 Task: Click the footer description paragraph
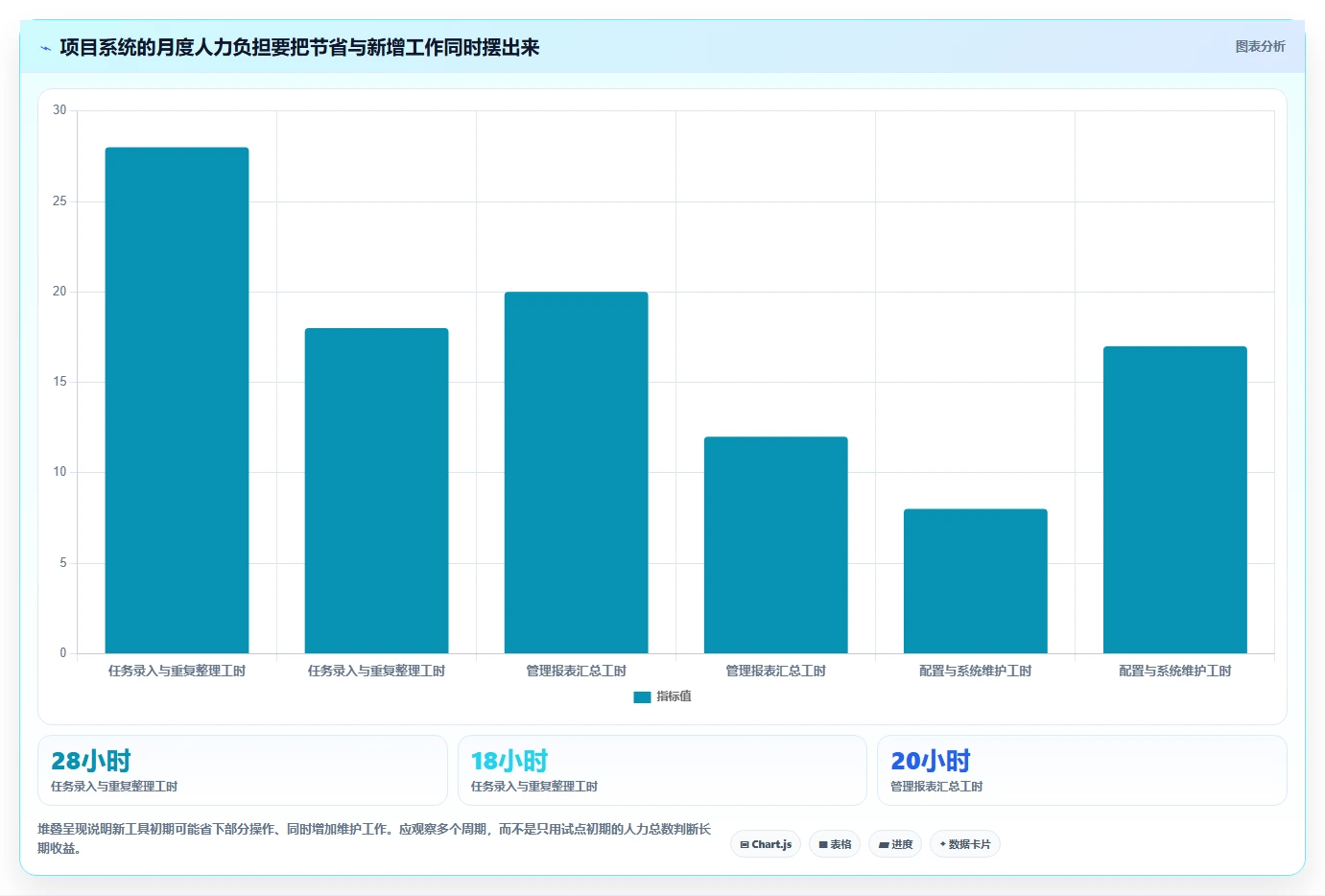(x=374, y=838)
